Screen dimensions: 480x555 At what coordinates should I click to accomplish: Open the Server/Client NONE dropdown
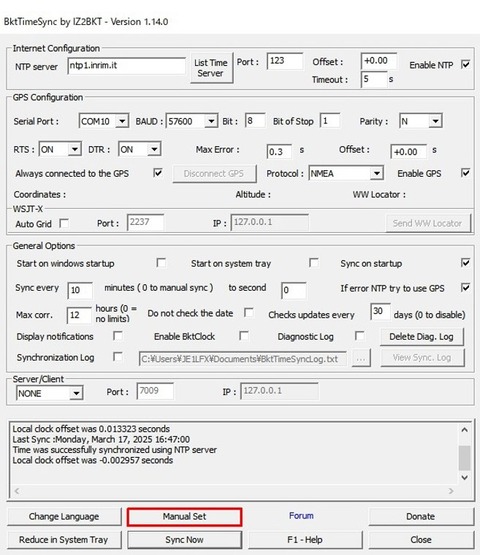tap(50, 393)
